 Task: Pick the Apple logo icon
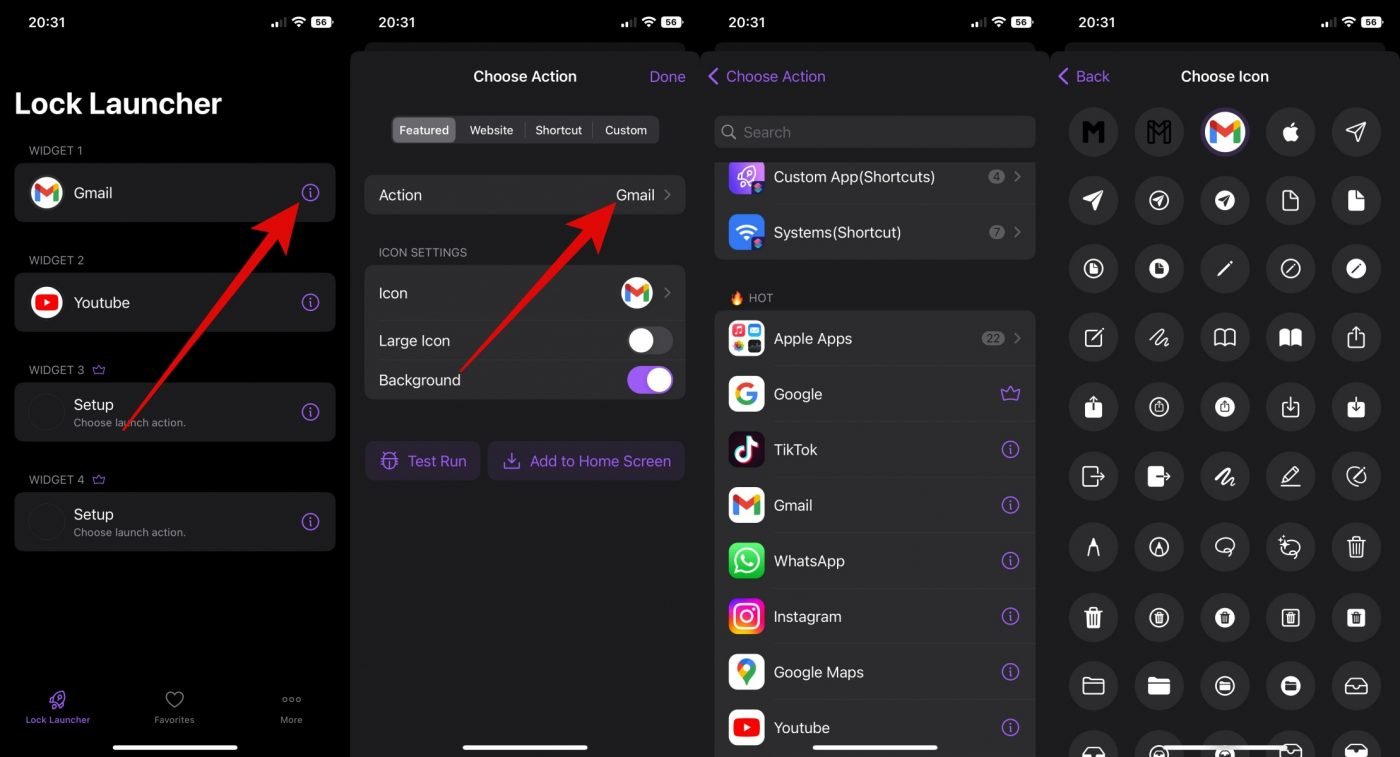pyautogui.click(x=1290, y=132)
